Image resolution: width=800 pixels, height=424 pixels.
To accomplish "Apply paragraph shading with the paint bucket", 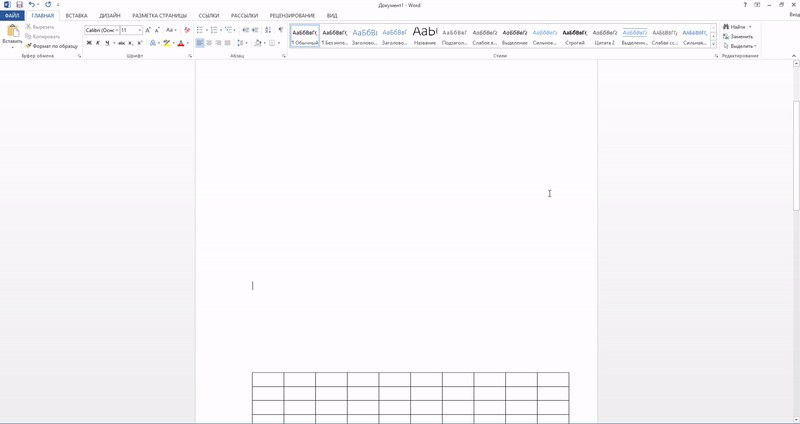I will click(x=258, y=43).
